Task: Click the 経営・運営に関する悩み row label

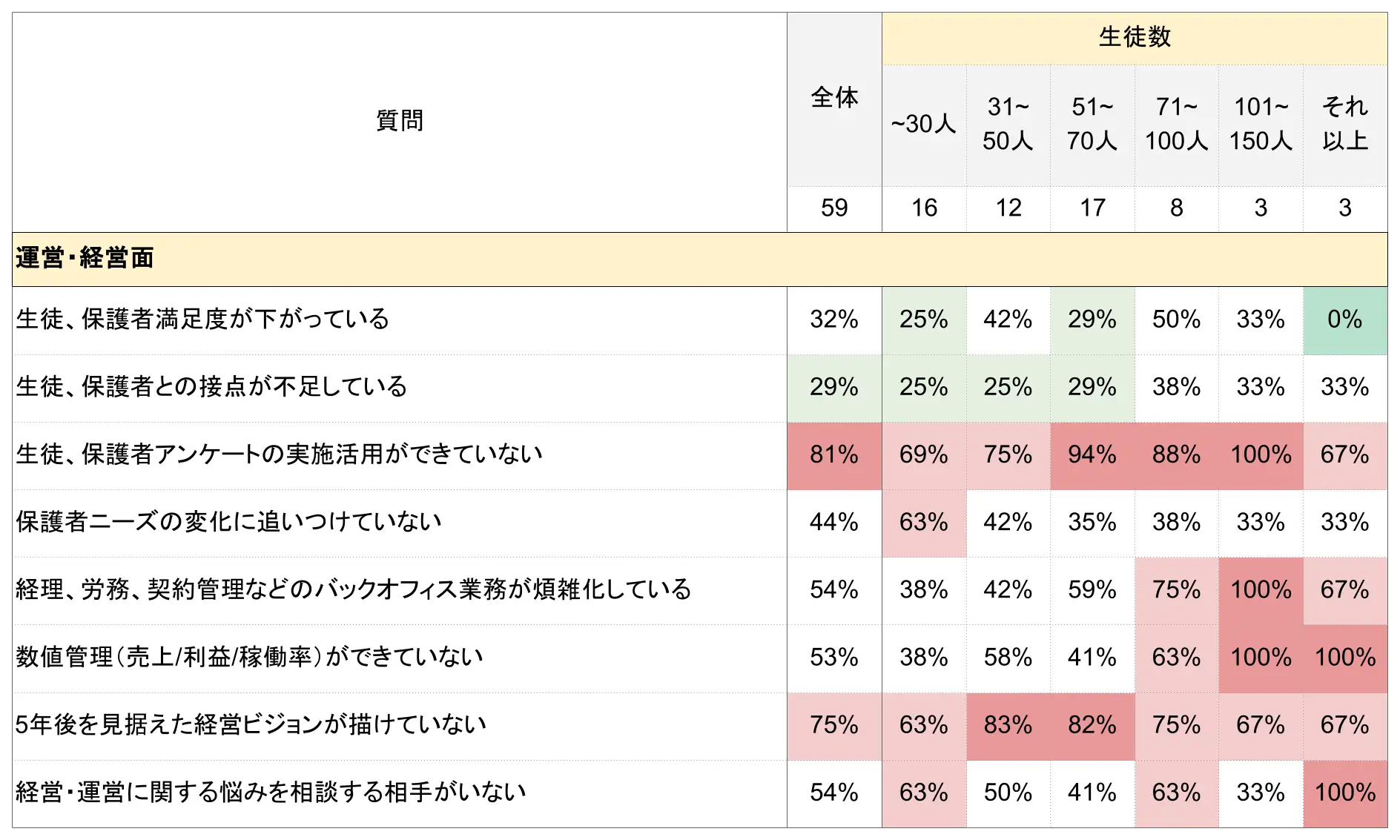Action: coord(271,793)
